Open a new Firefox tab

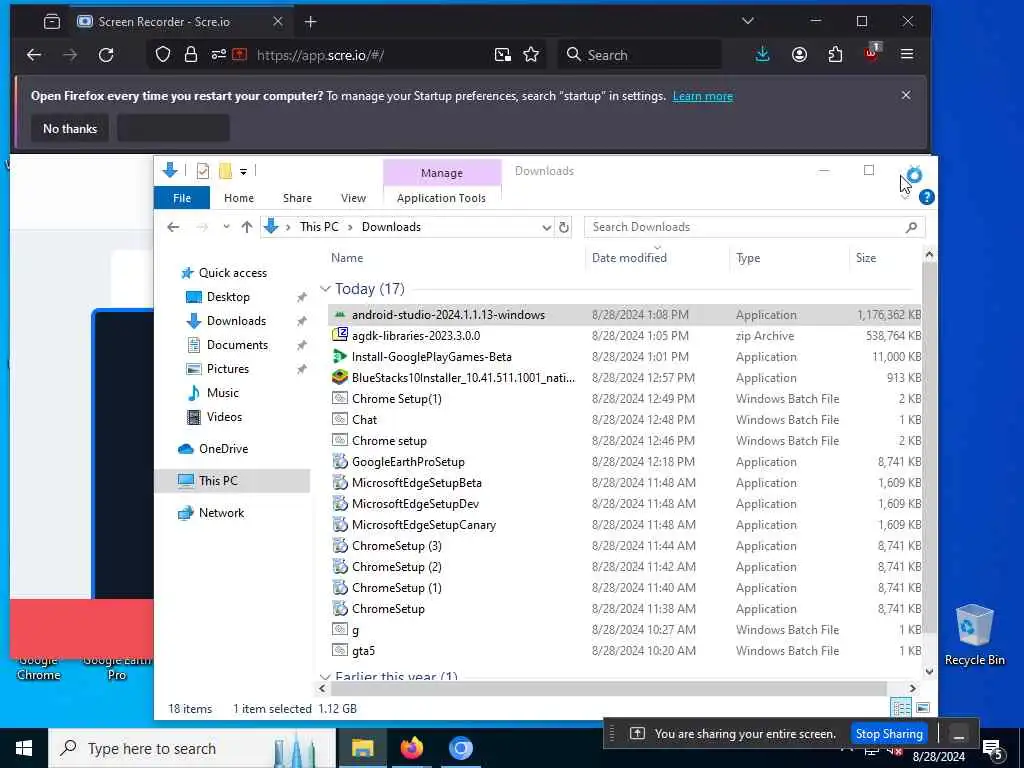point(310,22)
